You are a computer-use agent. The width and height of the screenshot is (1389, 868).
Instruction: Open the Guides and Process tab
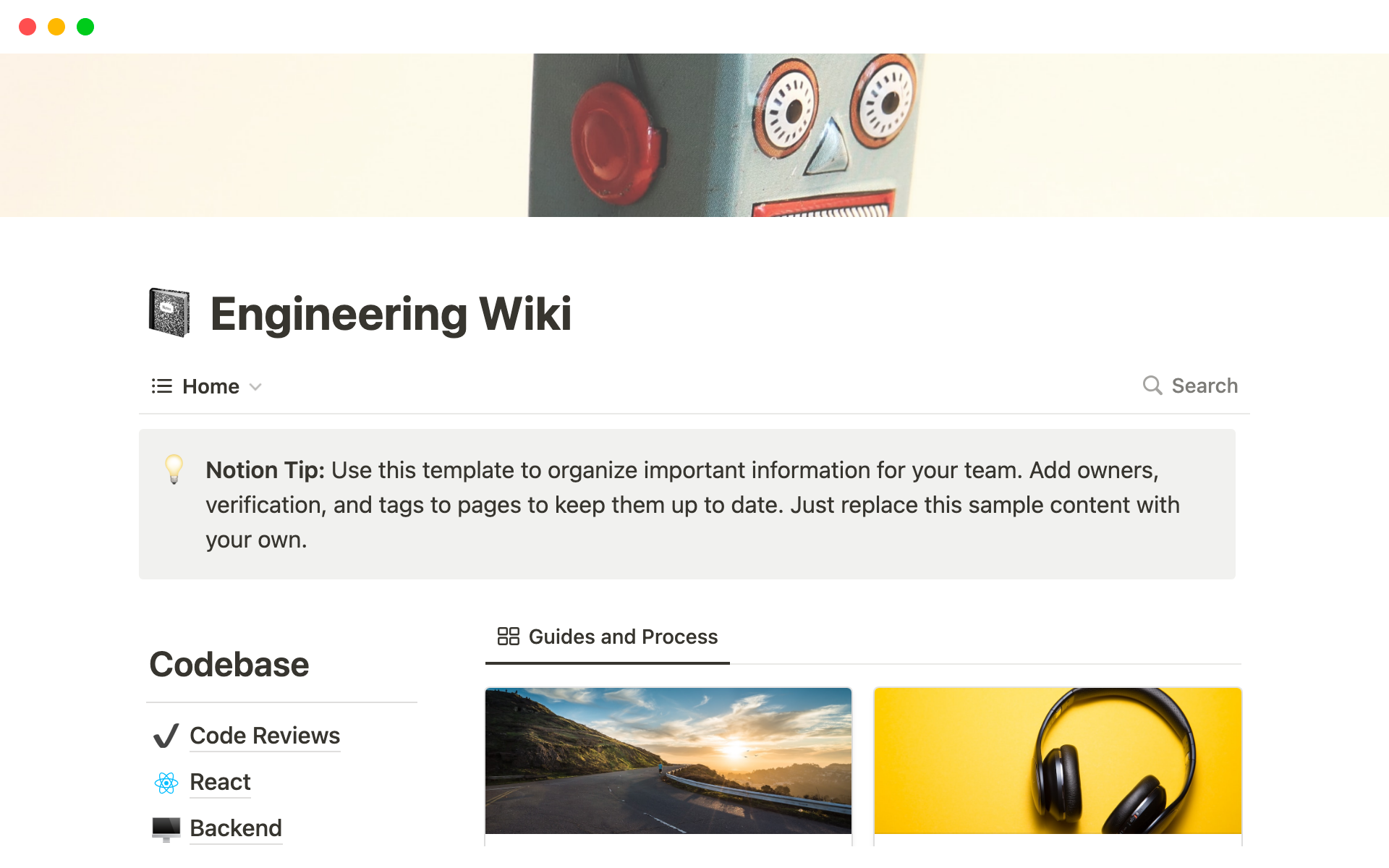point(605,637)
